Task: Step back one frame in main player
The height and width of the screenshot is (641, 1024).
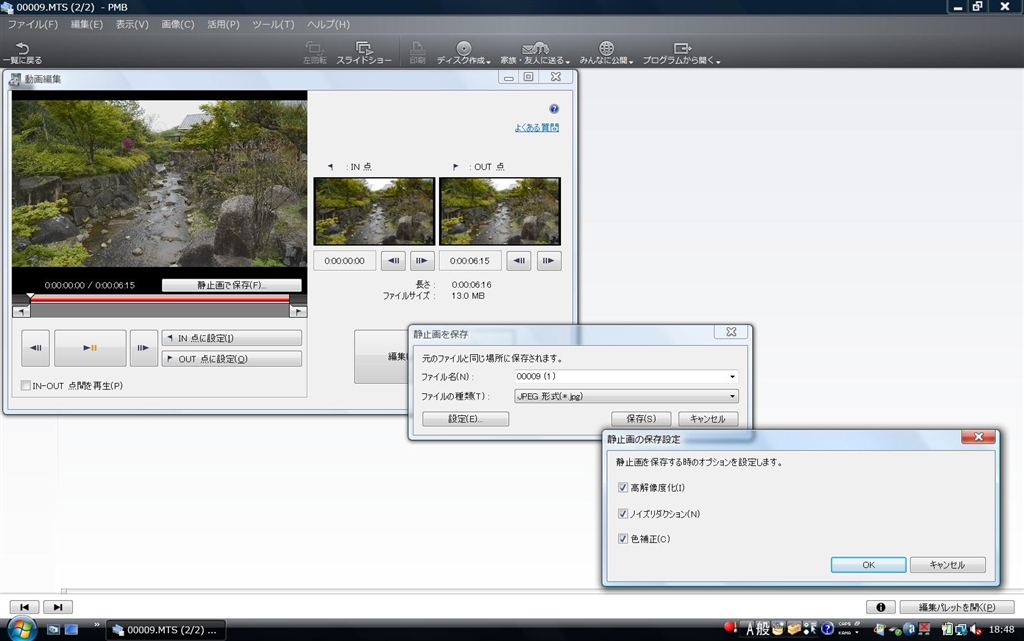Action: coord(35,348)
